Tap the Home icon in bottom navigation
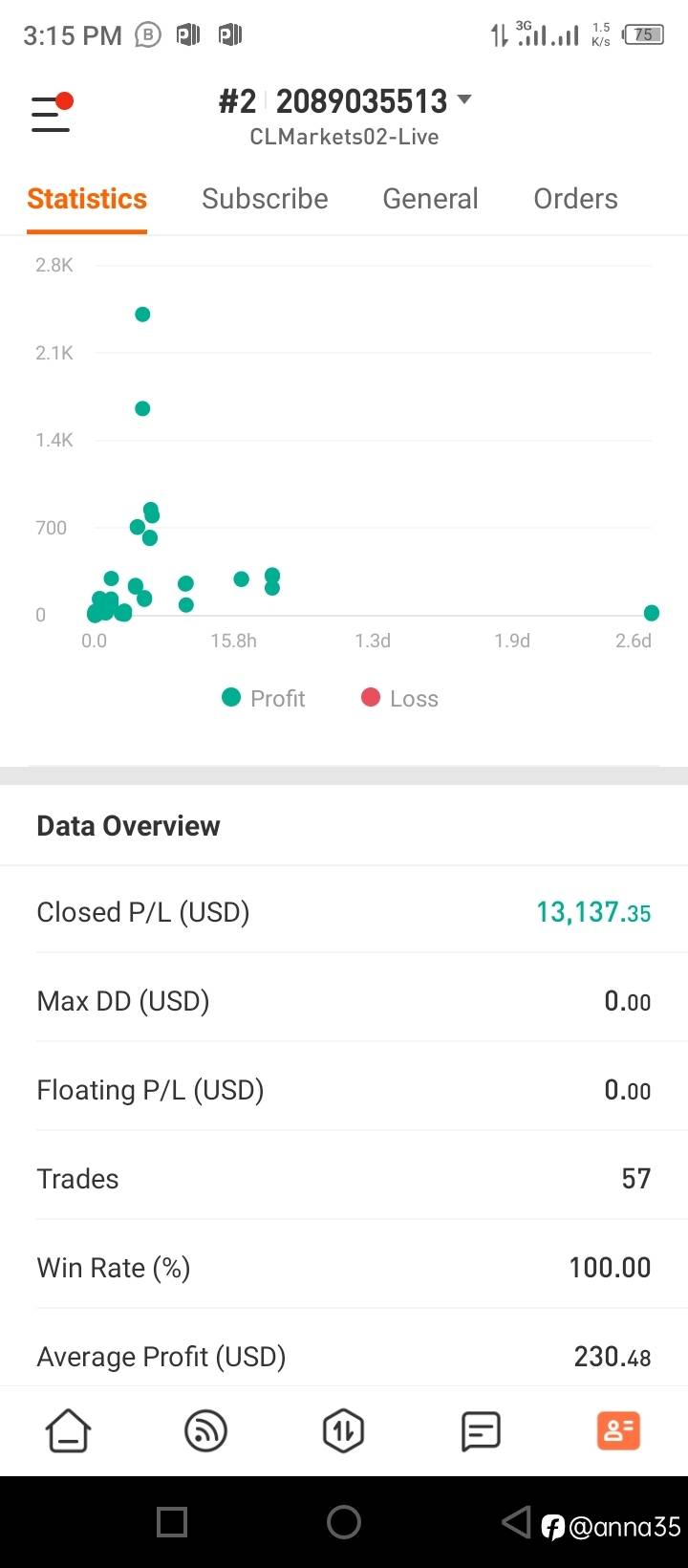 [x=68, y=1431]
